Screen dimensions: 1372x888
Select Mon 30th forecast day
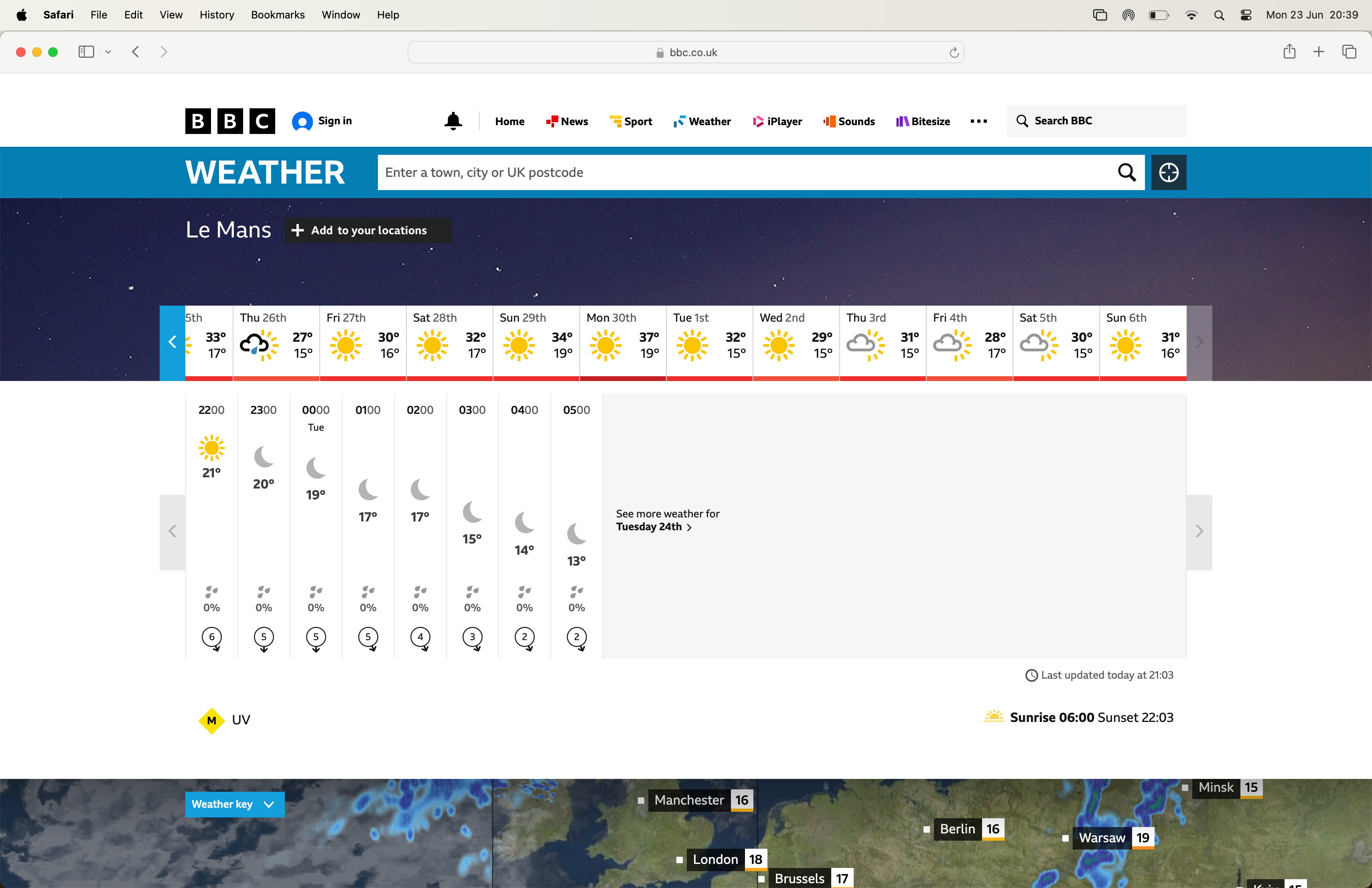[x=622, y=342]
